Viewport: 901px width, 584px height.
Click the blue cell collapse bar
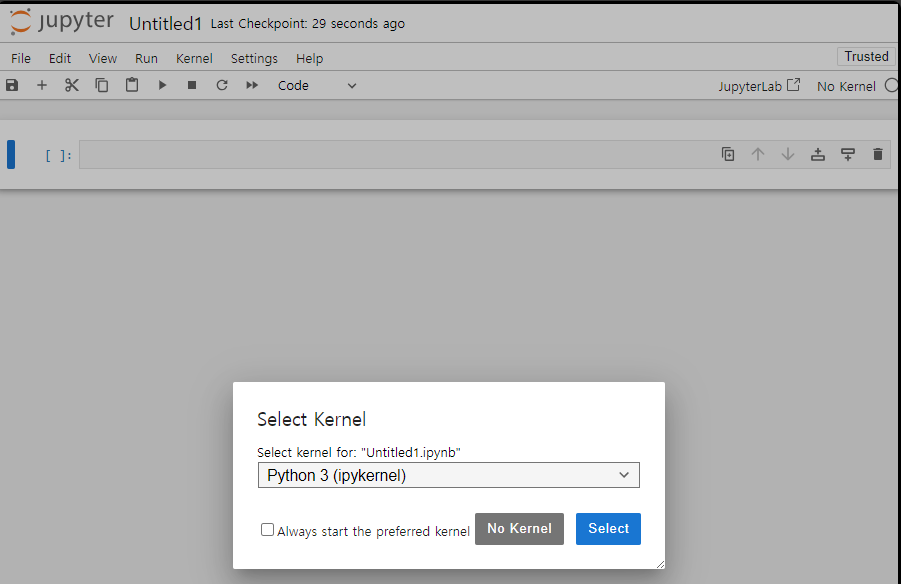[x=11, y=155]
